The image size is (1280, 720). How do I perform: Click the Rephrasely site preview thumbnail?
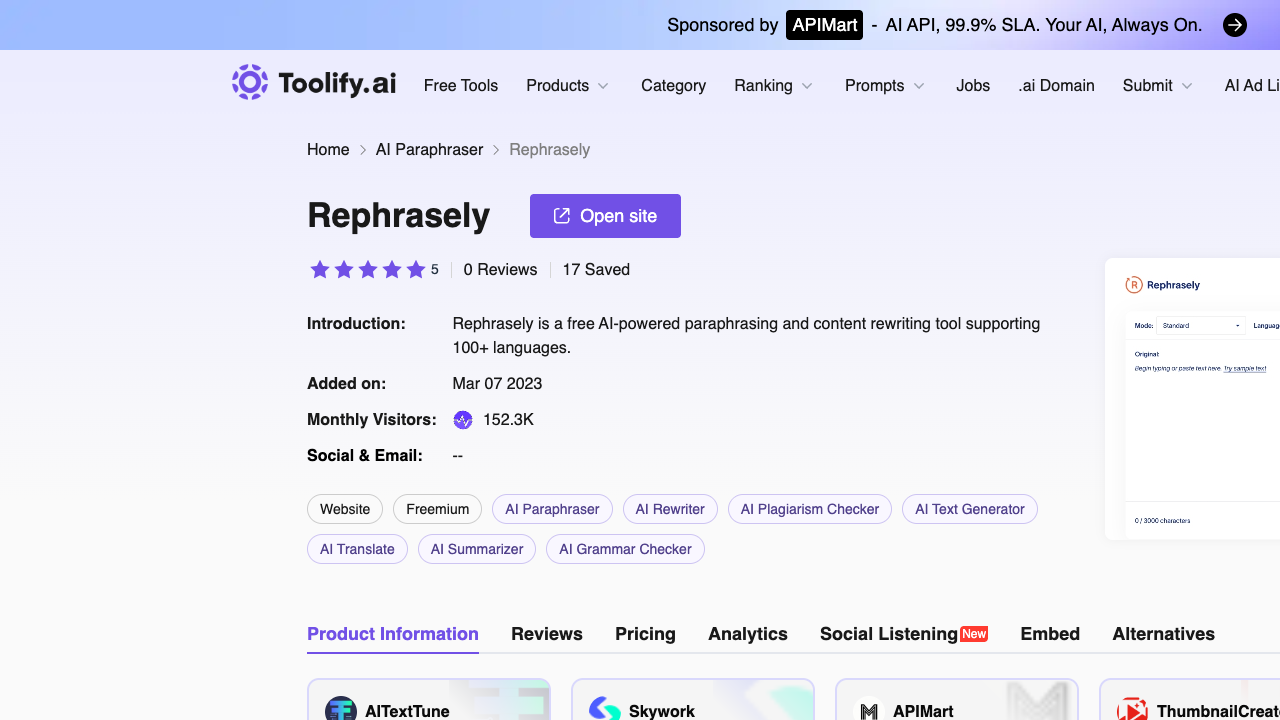(x=1192, y=399)
